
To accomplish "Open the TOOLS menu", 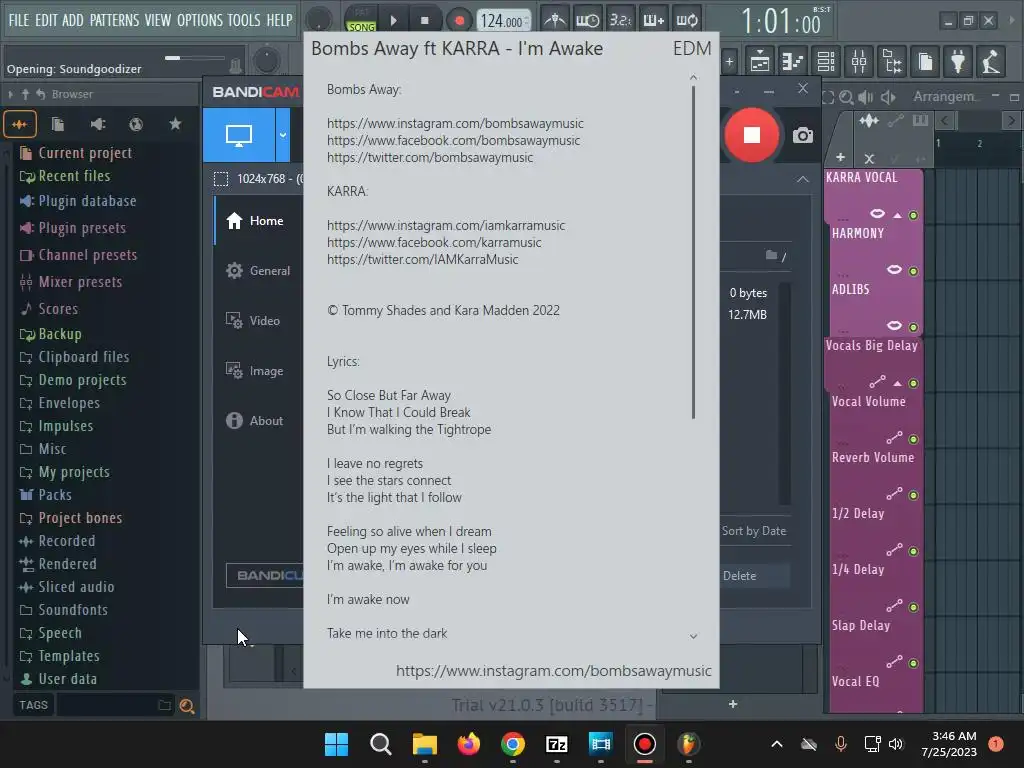I will (244, 20).
